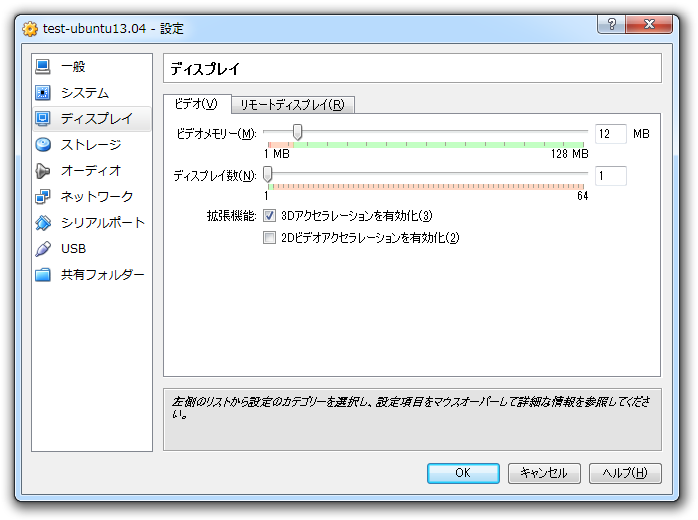Screen dimensions: 698x520
Task: Select the システム (System) chip icon
Action: (43, 93)
